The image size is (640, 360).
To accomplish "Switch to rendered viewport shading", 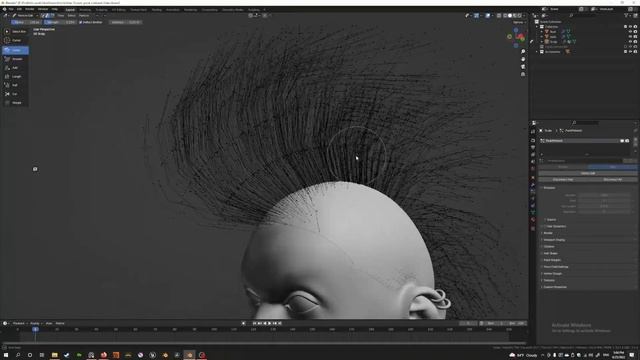I will [520, 16].
